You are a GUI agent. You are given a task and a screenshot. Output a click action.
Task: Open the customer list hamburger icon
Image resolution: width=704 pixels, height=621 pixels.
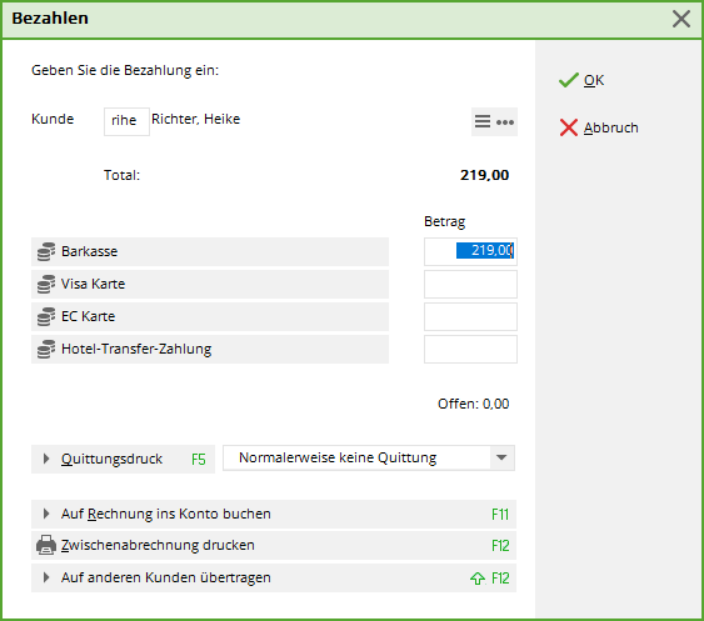pyautogui.click(x=483, y=122)
